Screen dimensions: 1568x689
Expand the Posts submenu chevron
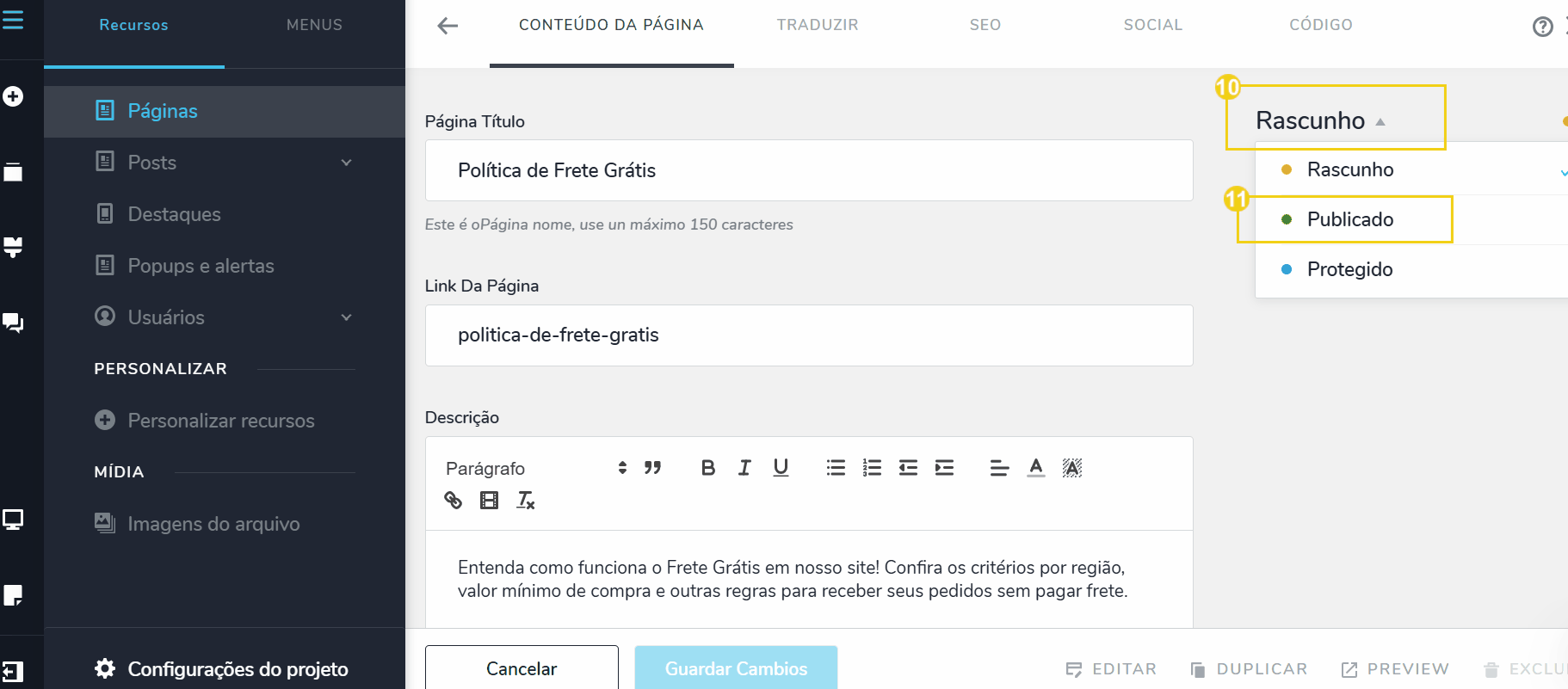point(346,163)
